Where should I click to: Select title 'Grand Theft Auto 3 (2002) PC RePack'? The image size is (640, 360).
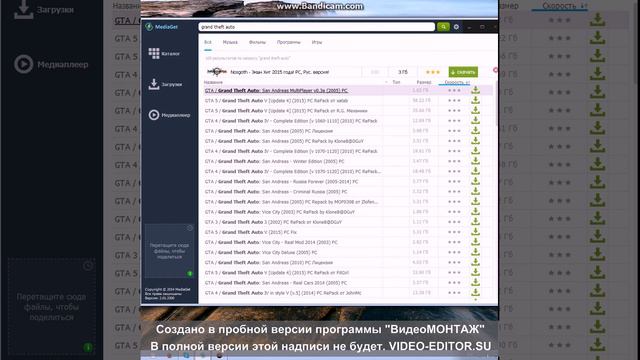273,222
